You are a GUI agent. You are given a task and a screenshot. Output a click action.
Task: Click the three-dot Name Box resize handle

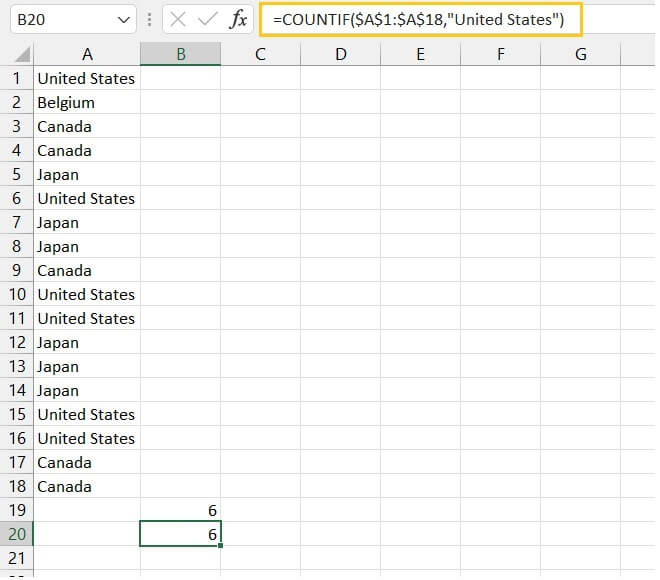[149, 20]
